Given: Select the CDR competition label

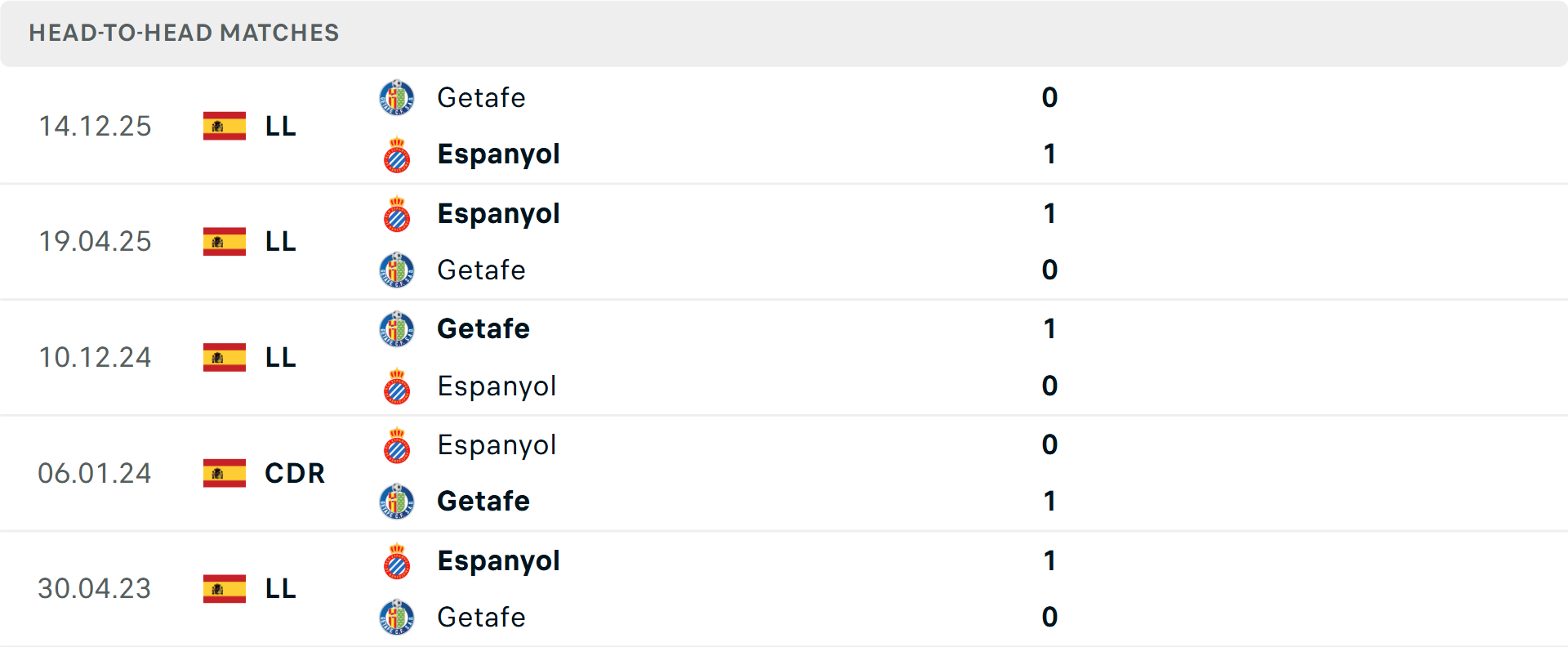Looking at the screenshot, I should [x=295, y=473].
